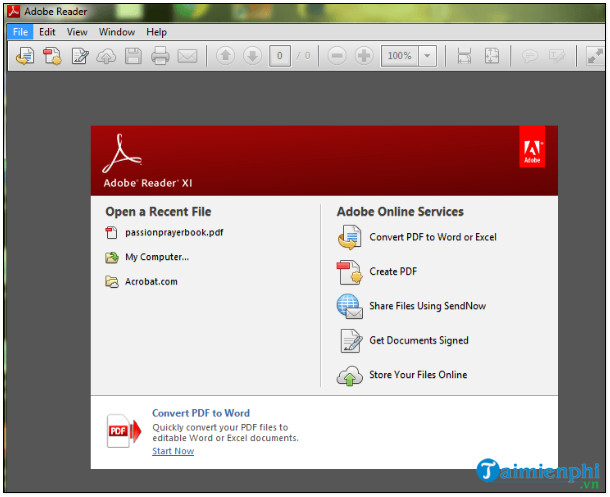Select Get Documents Signed service
610x497 pixels.
tap(418, 340)
